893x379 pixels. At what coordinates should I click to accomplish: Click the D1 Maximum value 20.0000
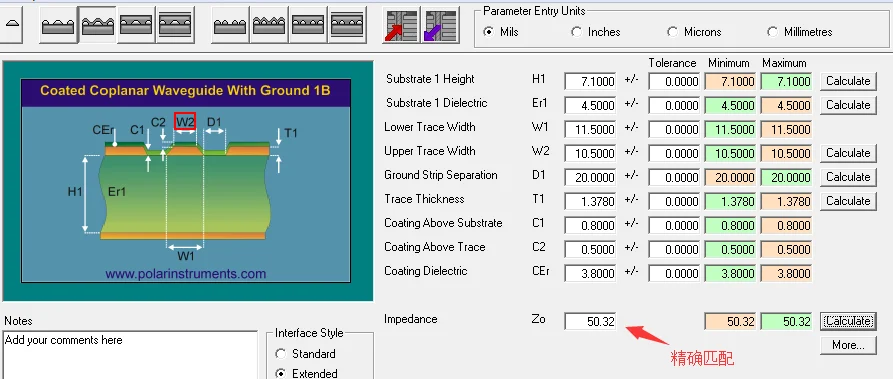click(x=786, y=177)
